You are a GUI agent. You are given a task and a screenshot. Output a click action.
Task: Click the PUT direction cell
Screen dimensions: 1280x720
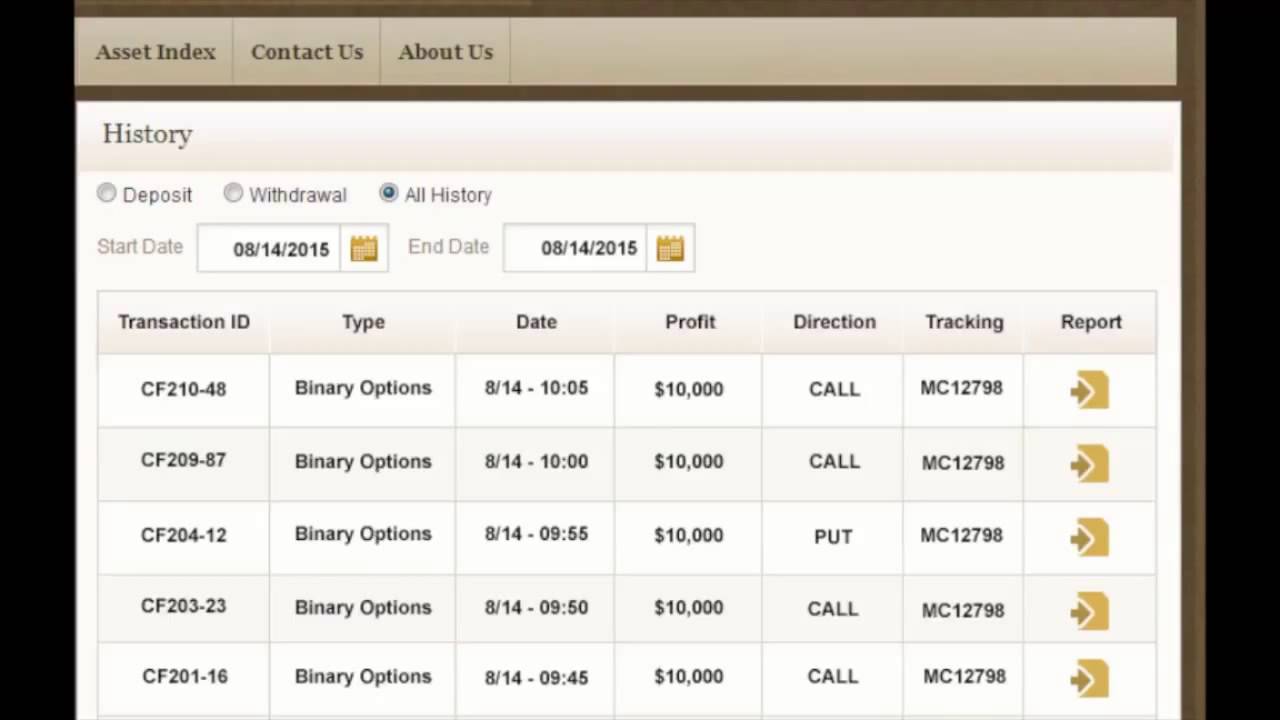(833, 537)
